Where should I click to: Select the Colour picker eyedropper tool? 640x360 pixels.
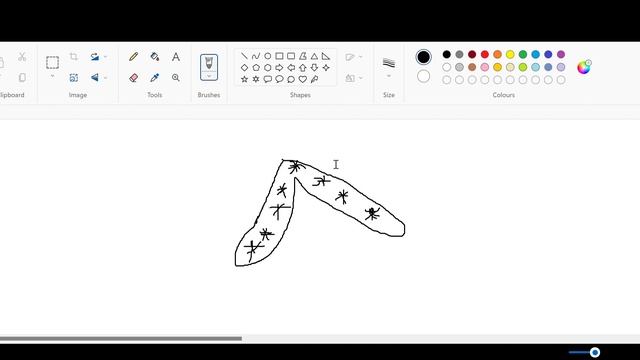point(155,78)
